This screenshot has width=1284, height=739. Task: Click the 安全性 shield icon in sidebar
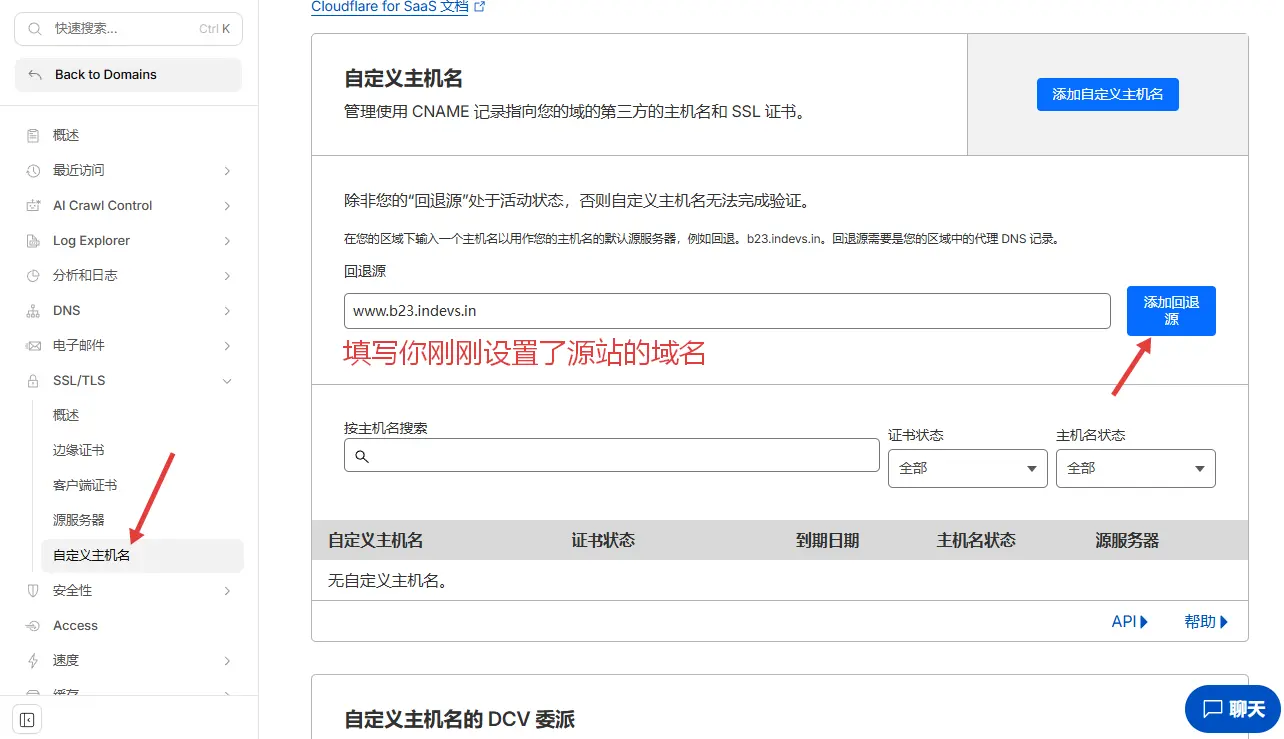coord(33,590)
